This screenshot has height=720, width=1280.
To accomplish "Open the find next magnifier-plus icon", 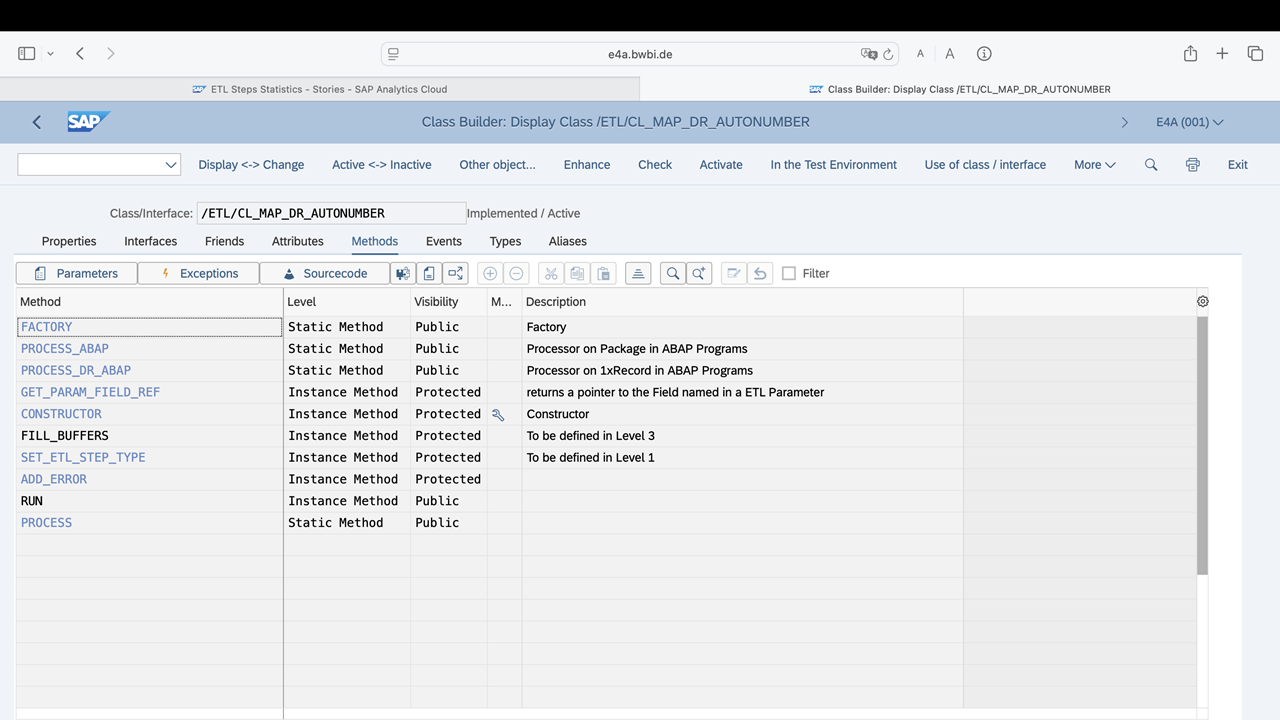I will point(698,272).
